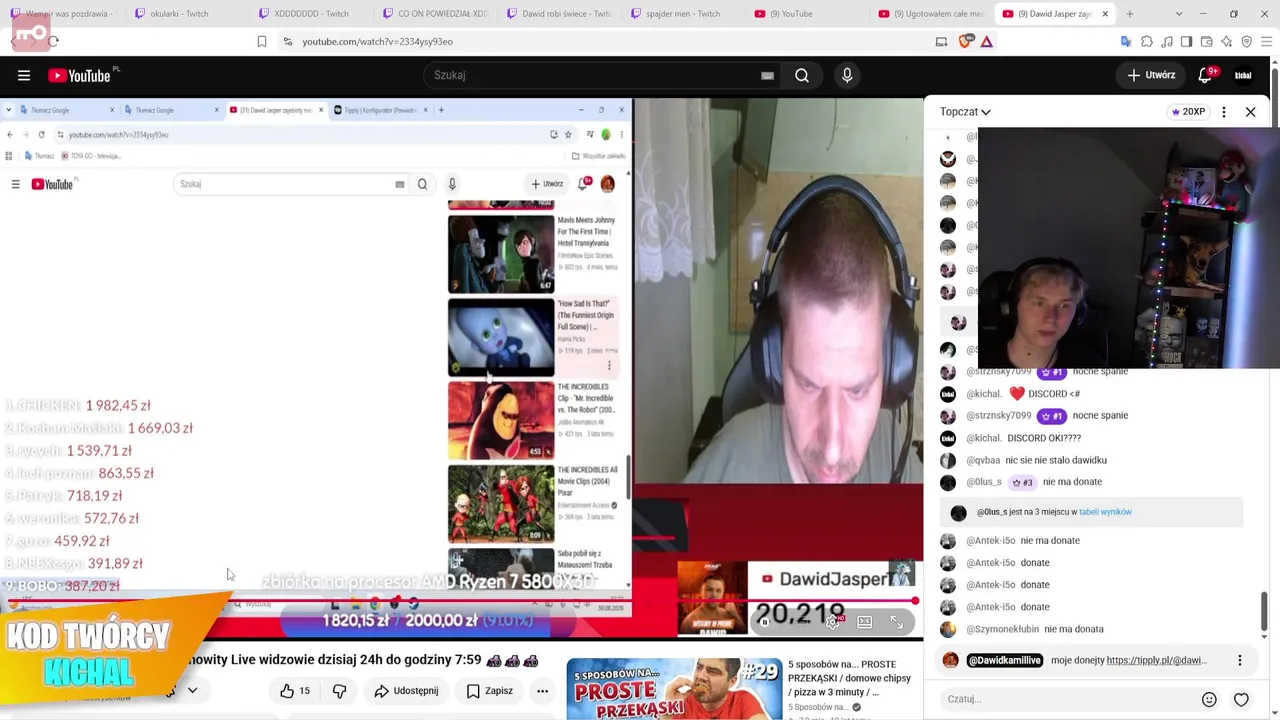Open the YouTube guide hamburger menu

pyautogui.click(x=24, y=75)
